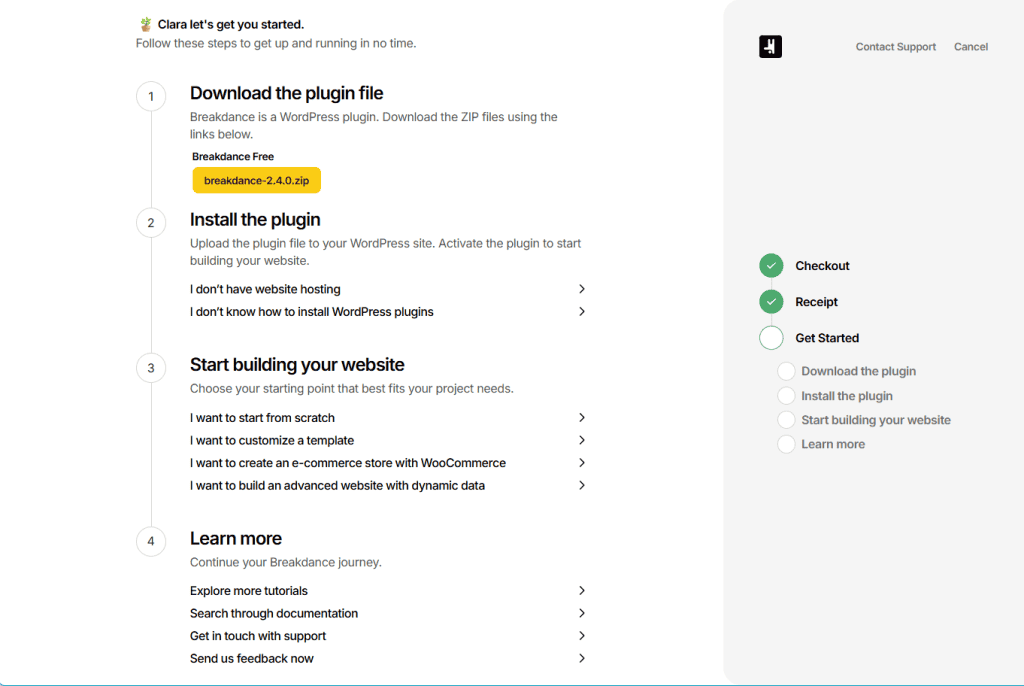Expand chevron for advanced website with dynamic data
Screen dimensions: 1024x686
point(581,485)
